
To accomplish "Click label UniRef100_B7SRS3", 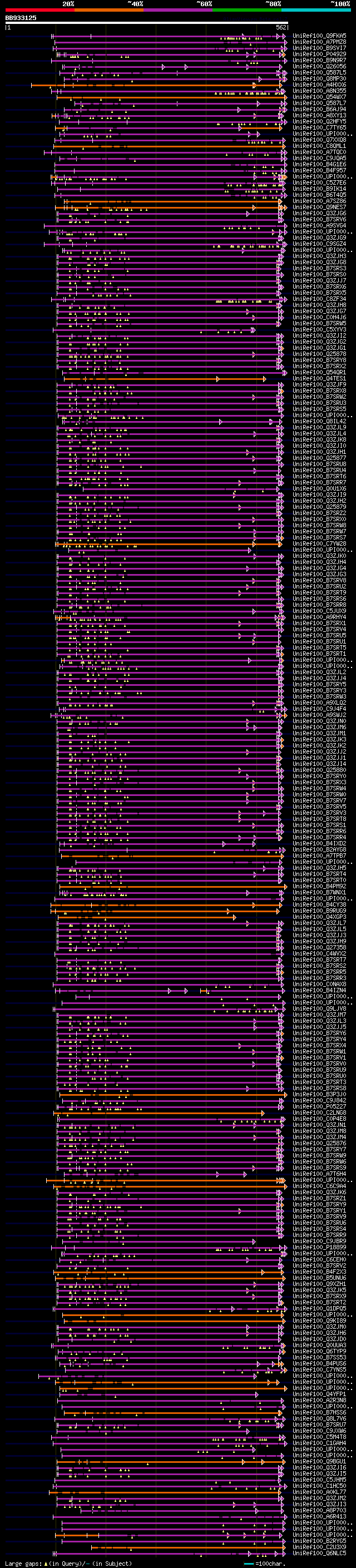I will [x=319, y=268].
